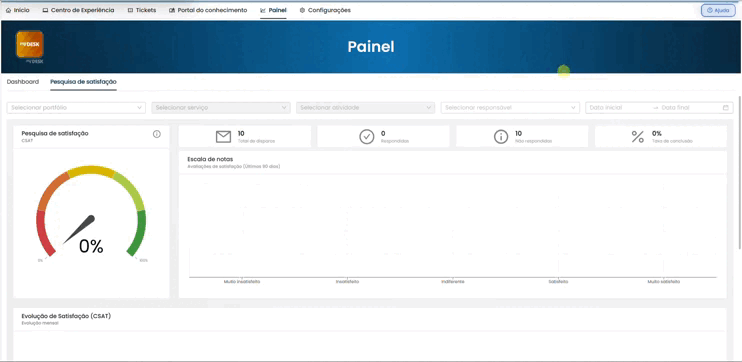
Task: Open Centro de Experiência menu
Action: [x=78, y=10]
